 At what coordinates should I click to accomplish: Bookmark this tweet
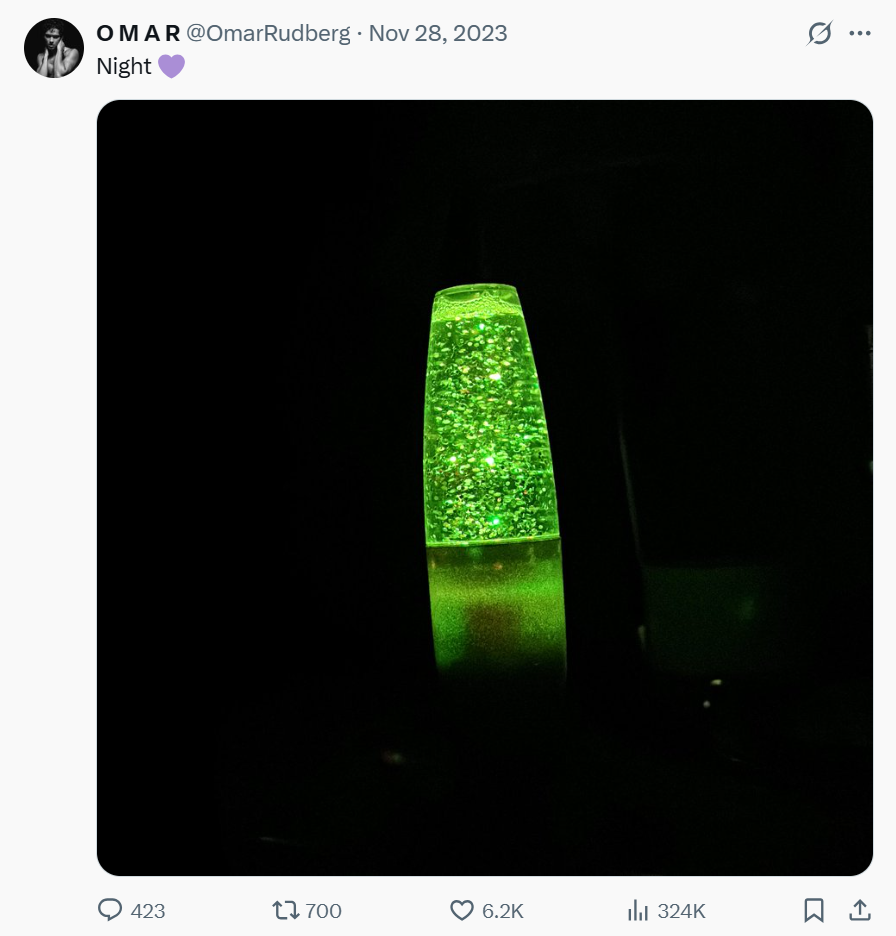point(814,910)
